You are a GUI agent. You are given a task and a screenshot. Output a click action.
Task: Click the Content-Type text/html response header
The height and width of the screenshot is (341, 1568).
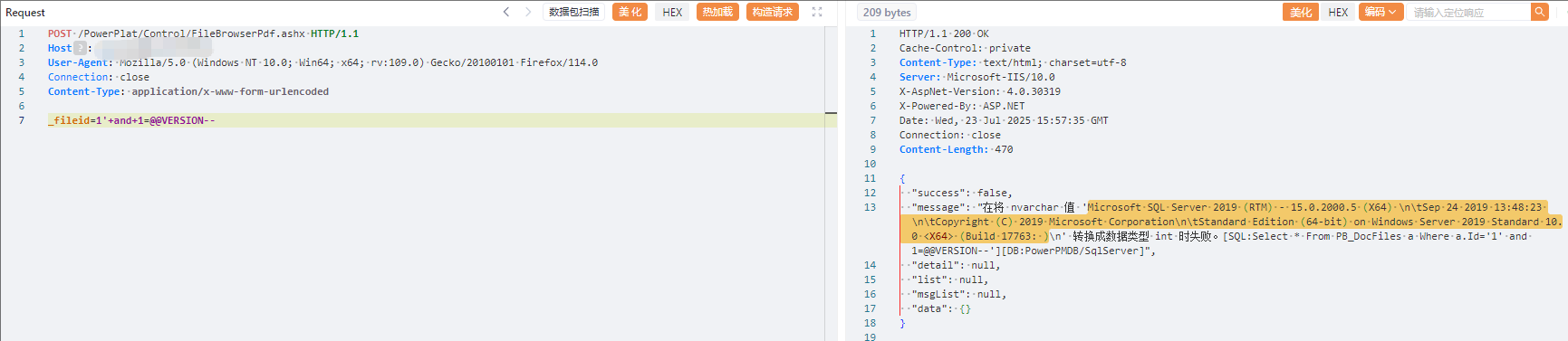pyautogui.click(x=1013, y=62)
